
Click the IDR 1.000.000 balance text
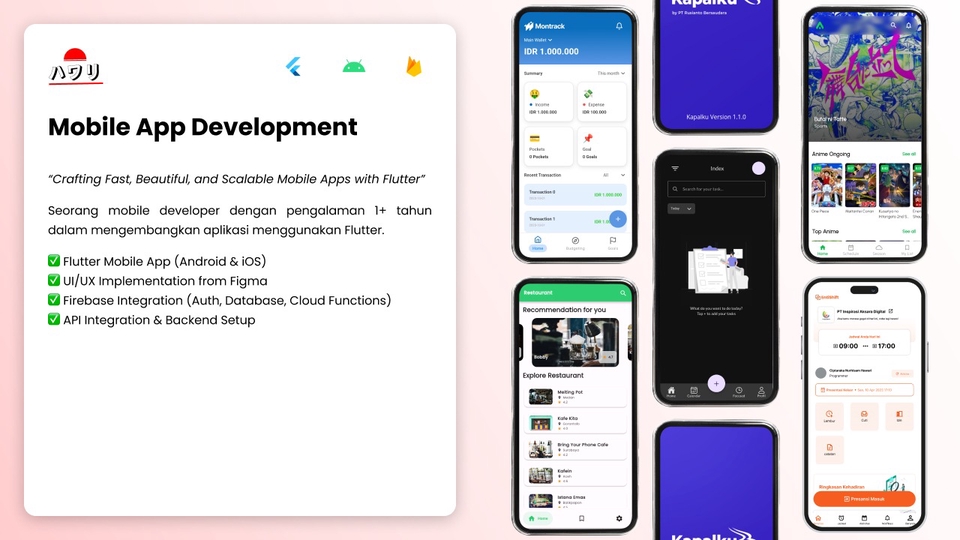[x=551, y=51]
